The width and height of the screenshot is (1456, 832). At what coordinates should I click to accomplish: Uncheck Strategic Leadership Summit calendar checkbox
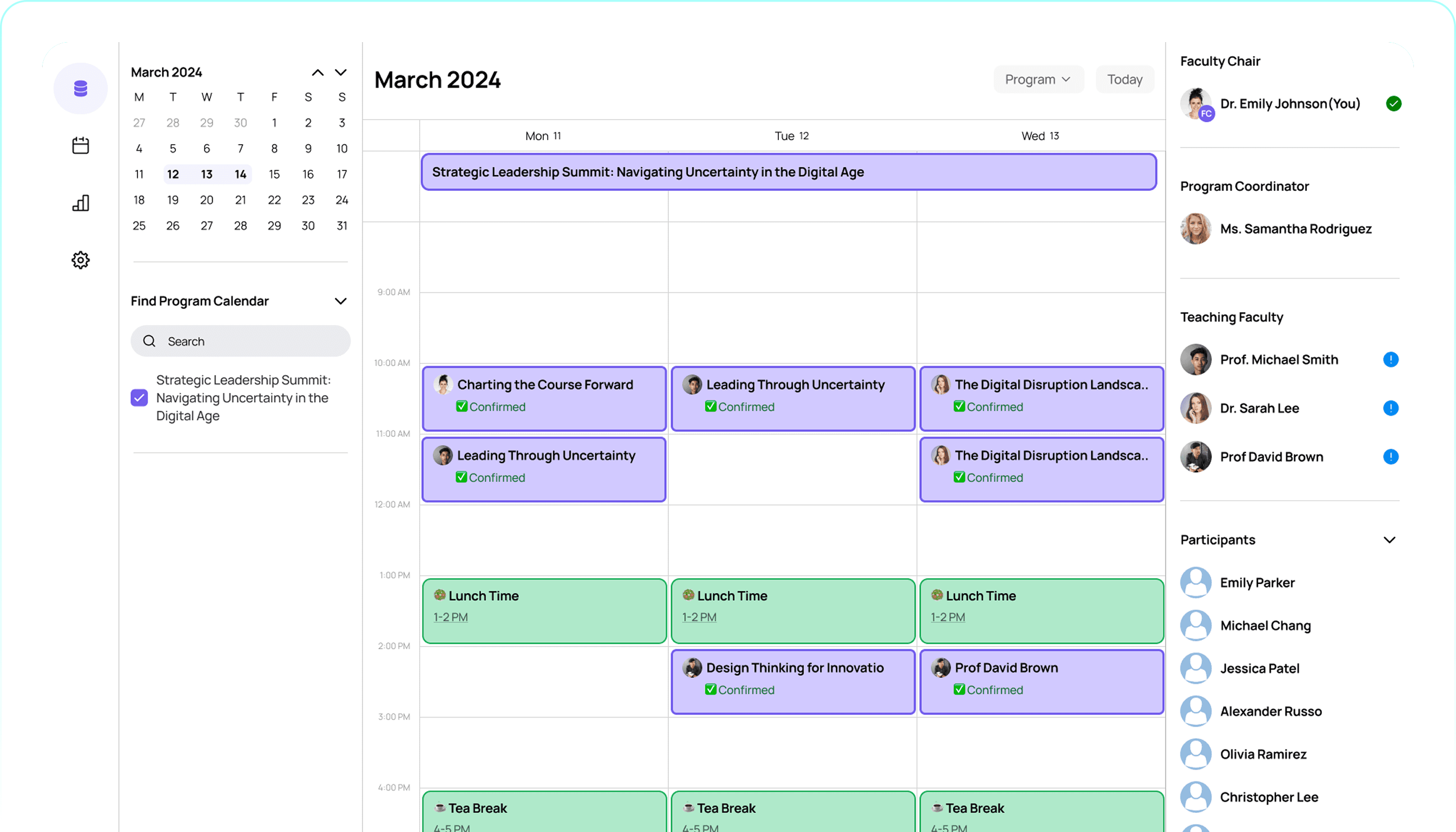pyautogui.click(x=139, y=397)
